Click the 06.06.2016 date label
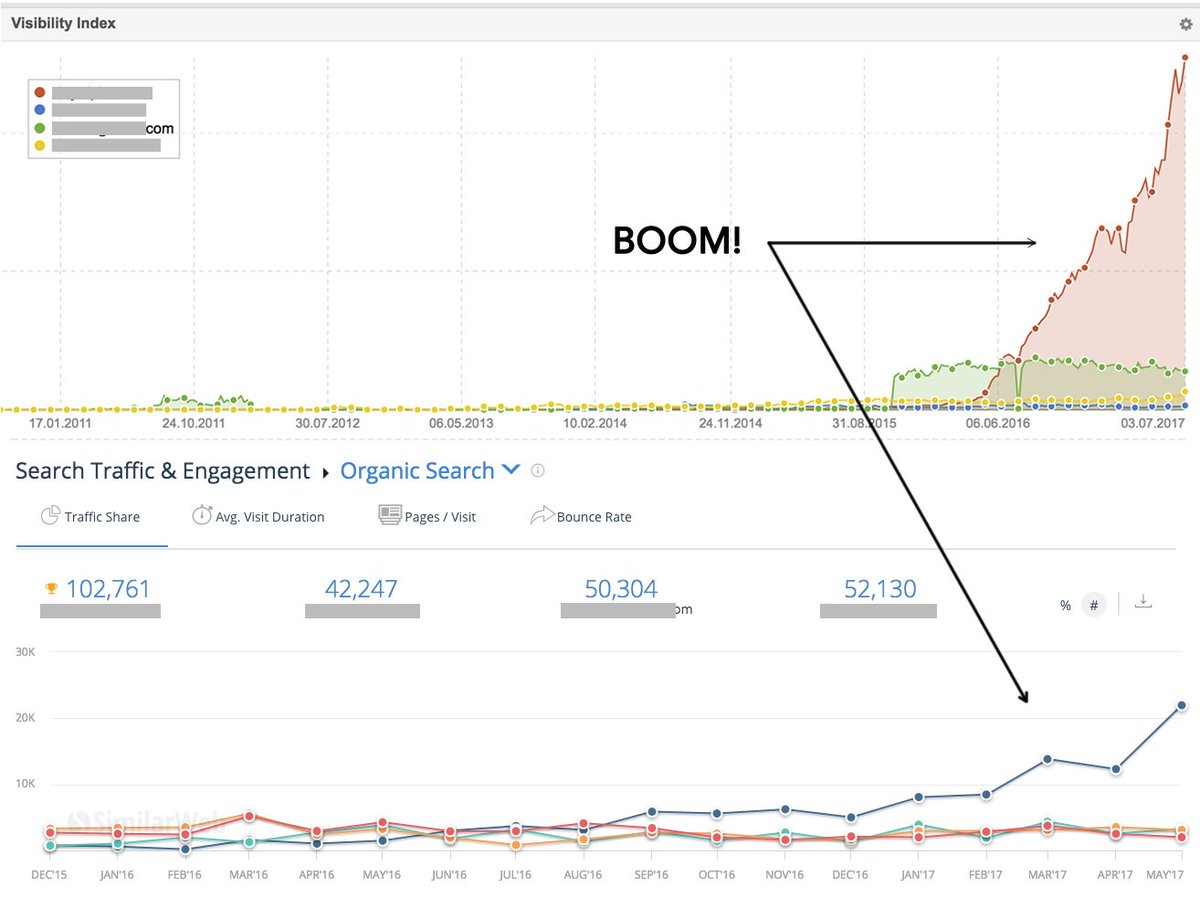The height and width of the screenshot is (897, 1200). tap(996, 424)
